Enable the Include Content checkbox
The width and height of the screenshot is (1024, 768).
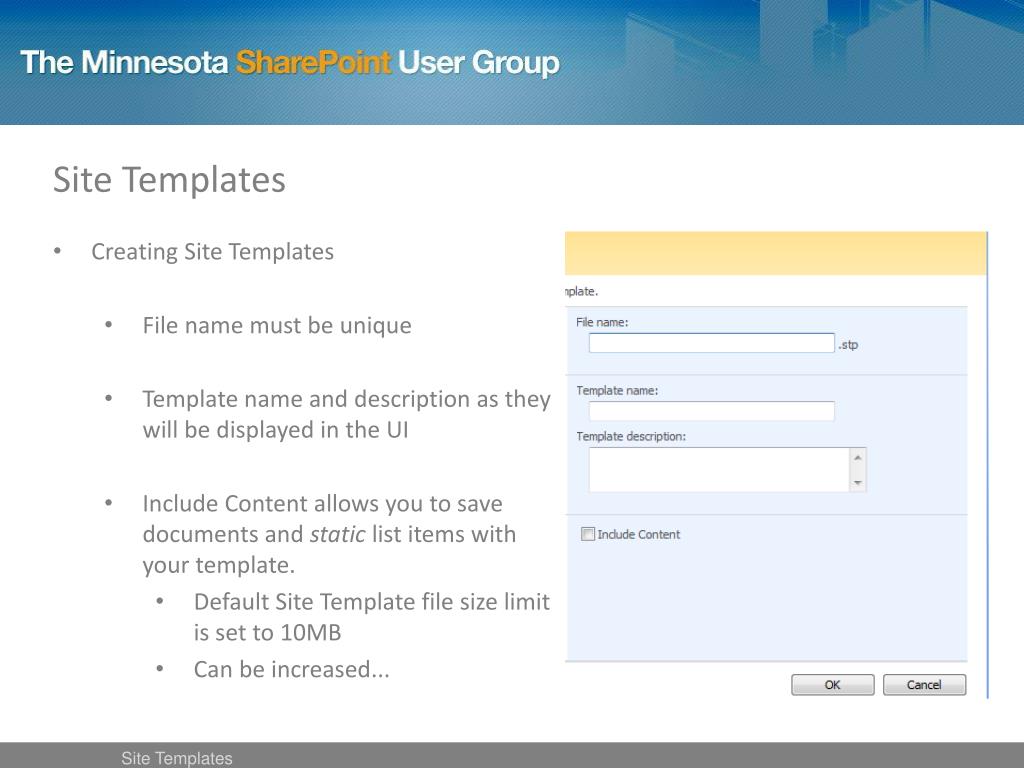pos(588,534)
